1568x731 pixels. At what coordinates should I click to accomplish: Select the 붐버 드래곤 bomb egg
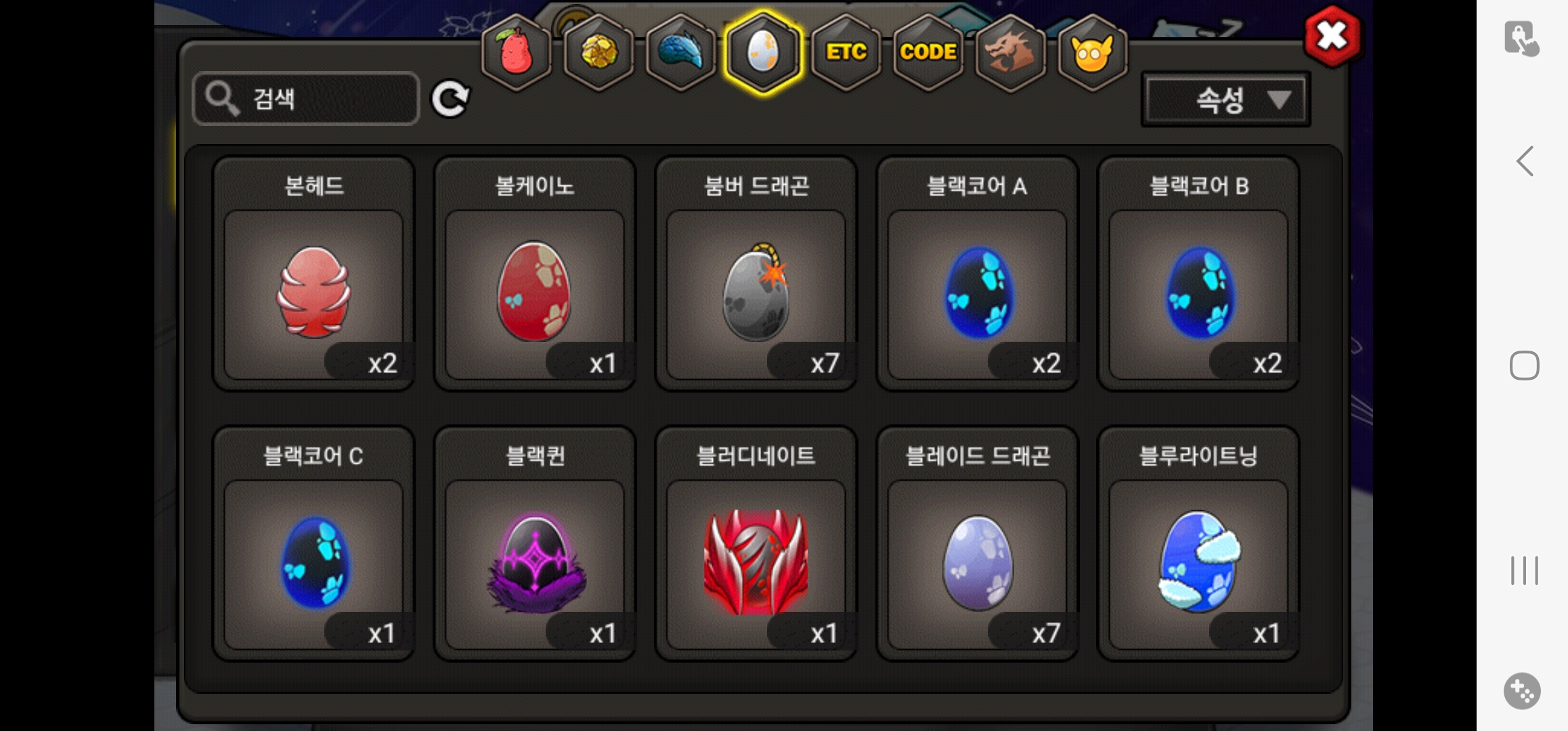click(756, 273)
